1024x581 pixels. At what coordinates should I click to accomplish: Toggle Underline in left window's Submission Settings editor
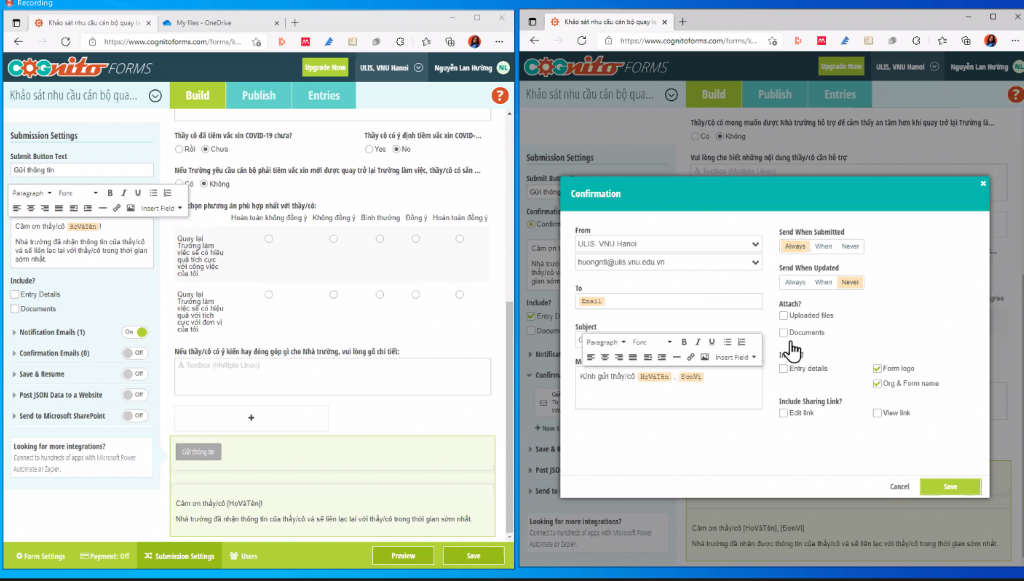pyautogui.click(x=138, y=193)
